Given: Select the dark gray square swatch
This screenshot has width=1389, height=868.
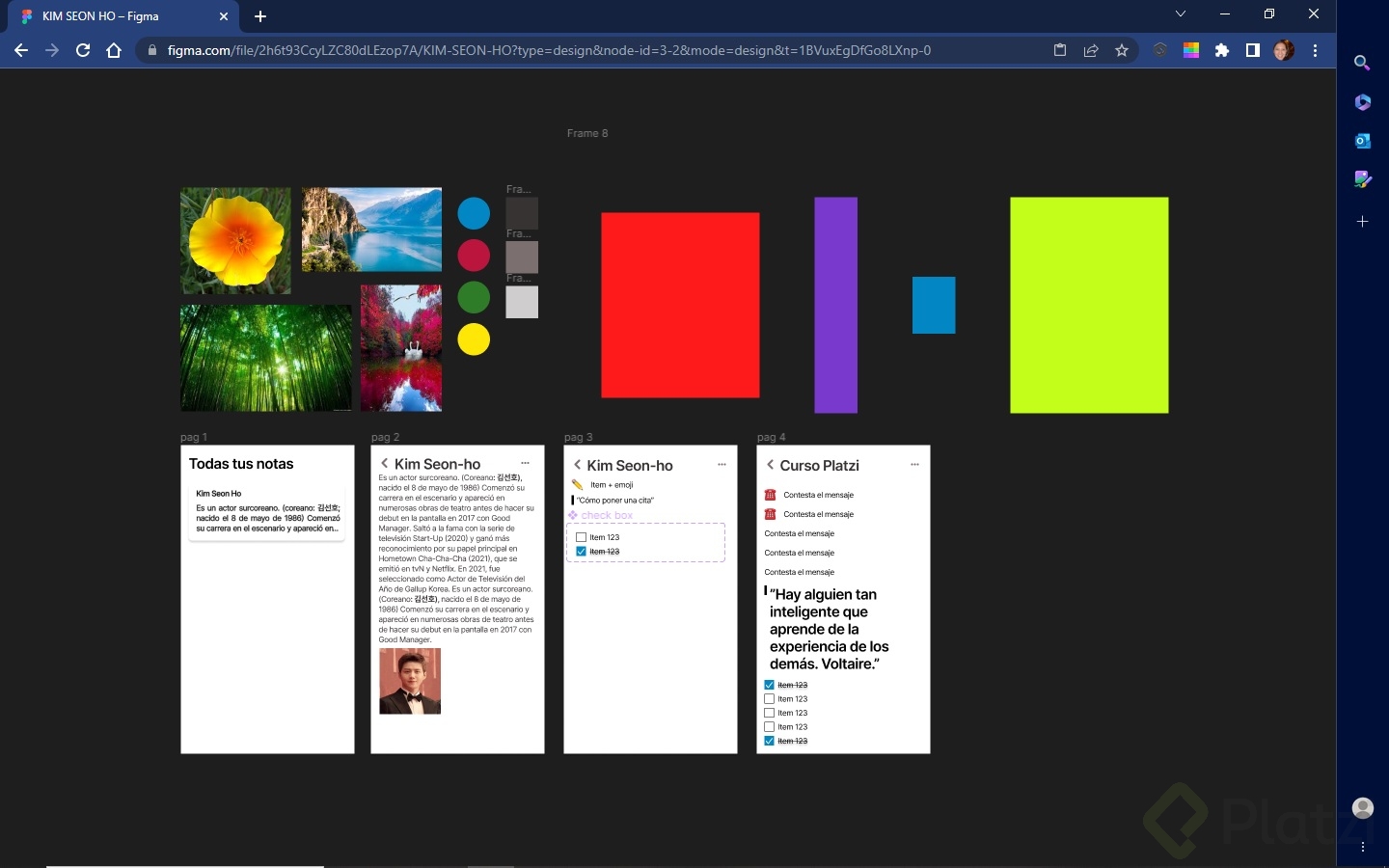Looking at the screenshot, I should click(522, 213).
